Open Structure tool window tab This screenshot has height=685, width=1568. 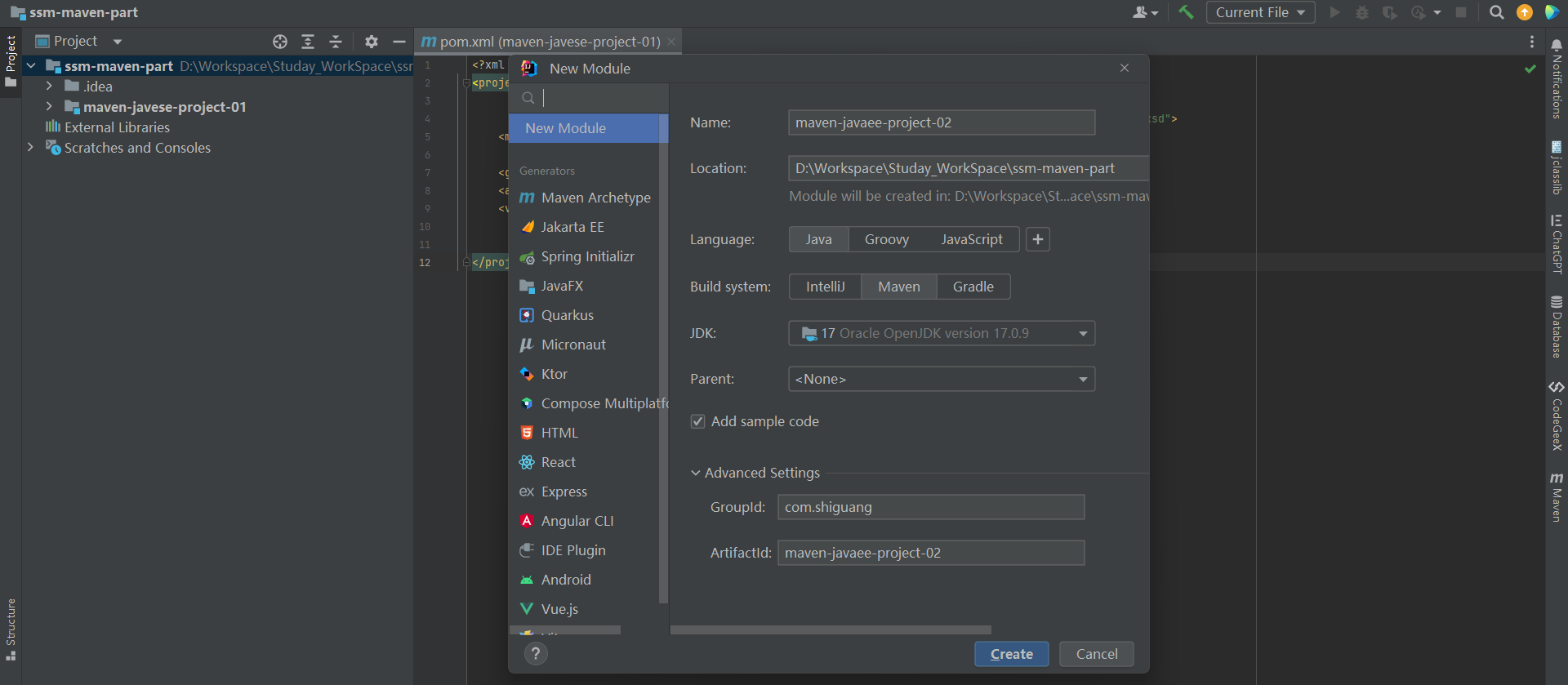click(x=11, y=630)
